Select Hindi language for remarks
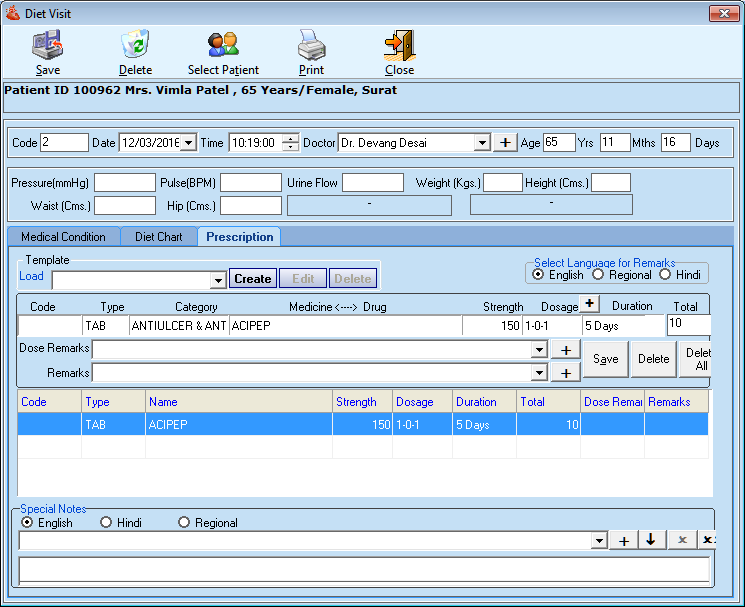Screen dimensions: 745x607 point(666,275)
